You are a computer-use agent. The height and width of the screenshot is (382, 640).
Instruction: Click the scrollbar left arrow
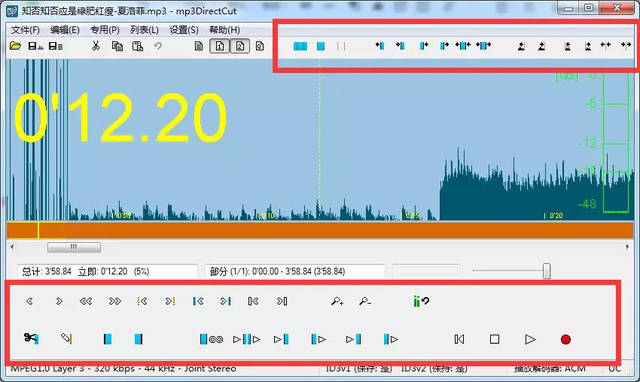[12, 247]
